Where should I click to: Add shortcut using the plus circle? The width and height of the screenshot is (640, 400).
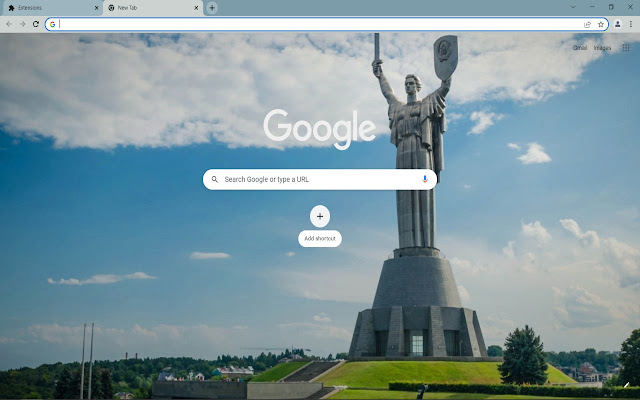[x=320, y=216]
